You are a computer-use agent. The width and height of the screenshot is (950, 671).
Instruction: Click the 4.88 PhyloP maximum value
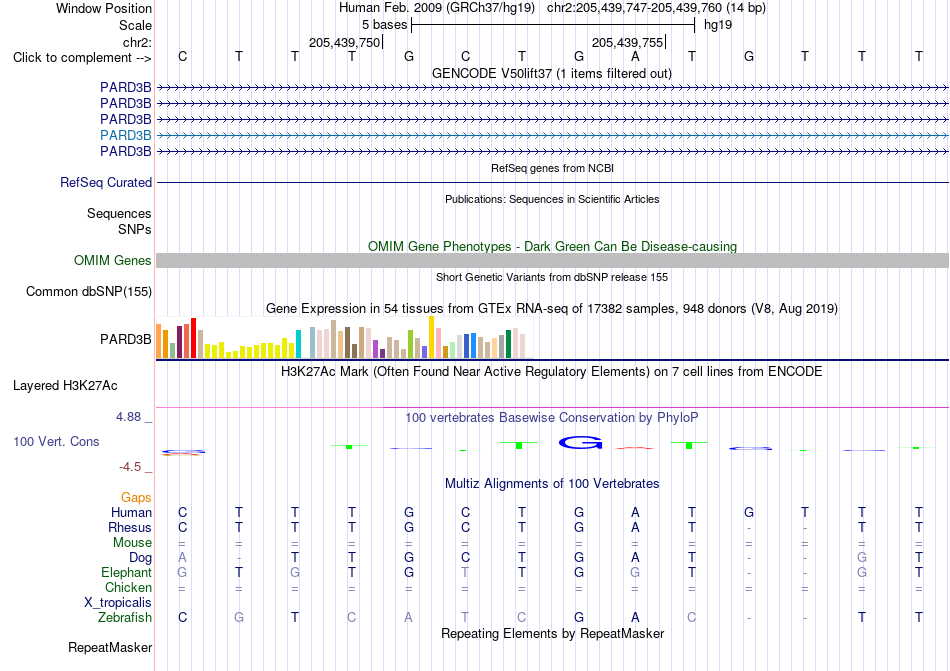[128, 417]
